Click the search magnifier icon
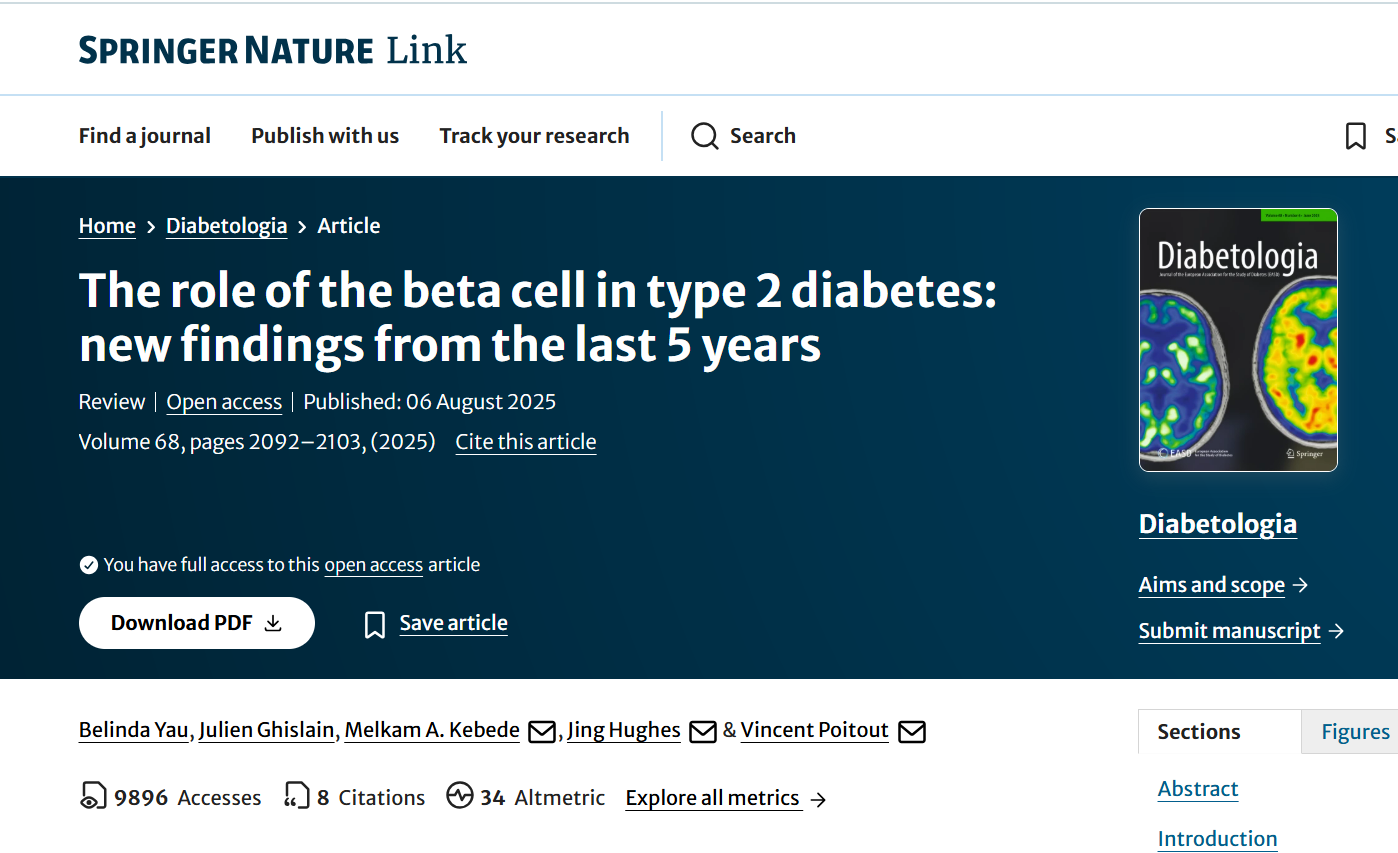The height and width of the screenshot is (853, 1398). [704, 136]
